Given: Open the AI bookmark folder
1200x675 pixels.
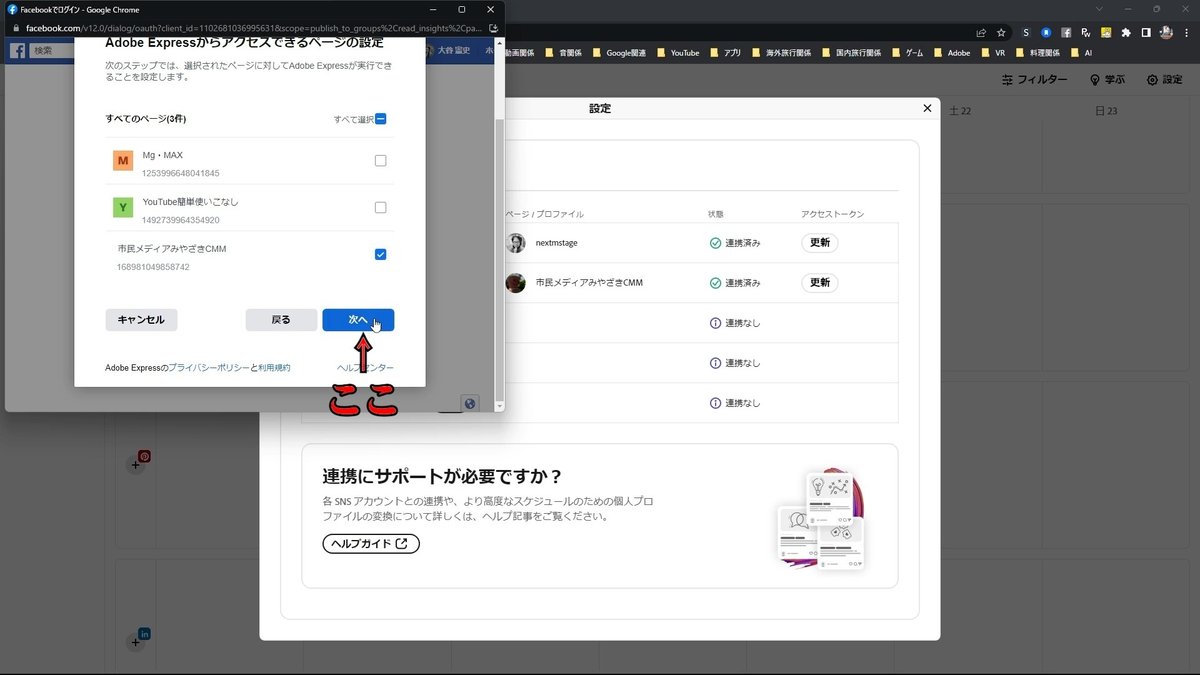Looking at the screenshot, I should click(x=1081, y=53).
